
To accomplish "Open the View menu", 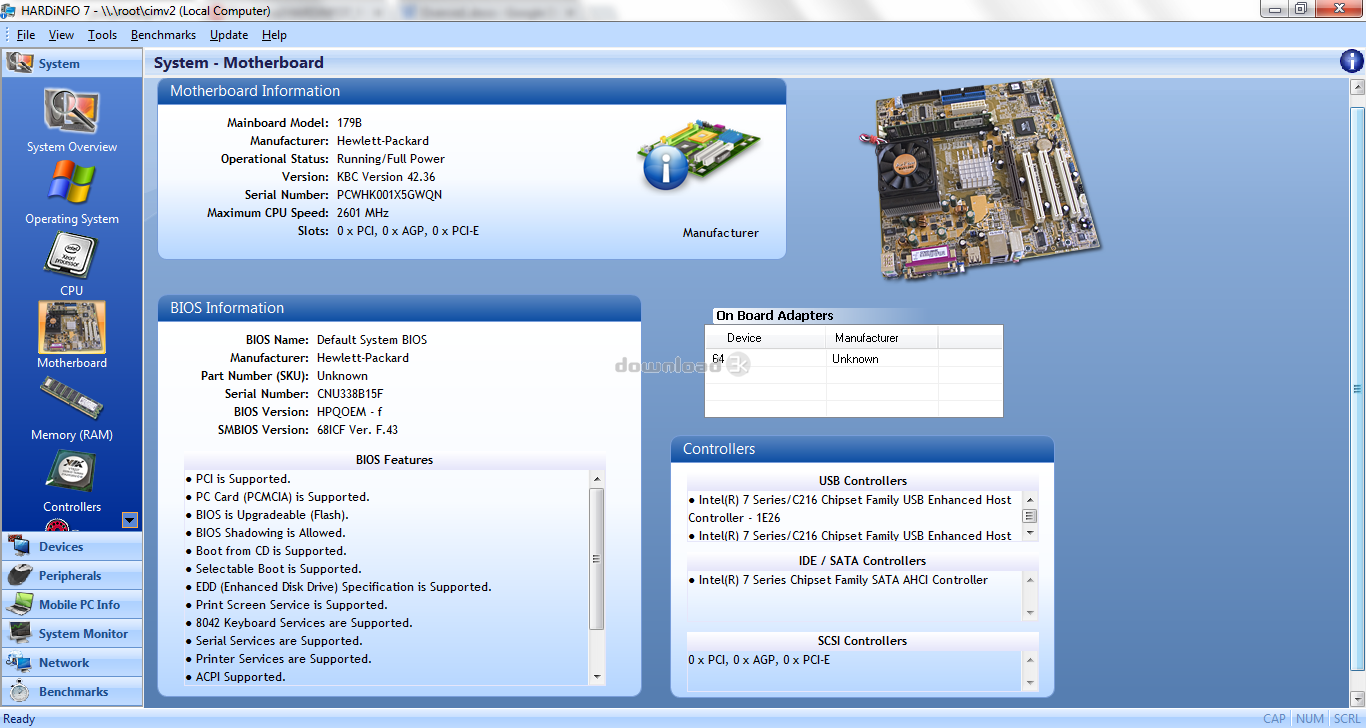I will pos(61,34).
